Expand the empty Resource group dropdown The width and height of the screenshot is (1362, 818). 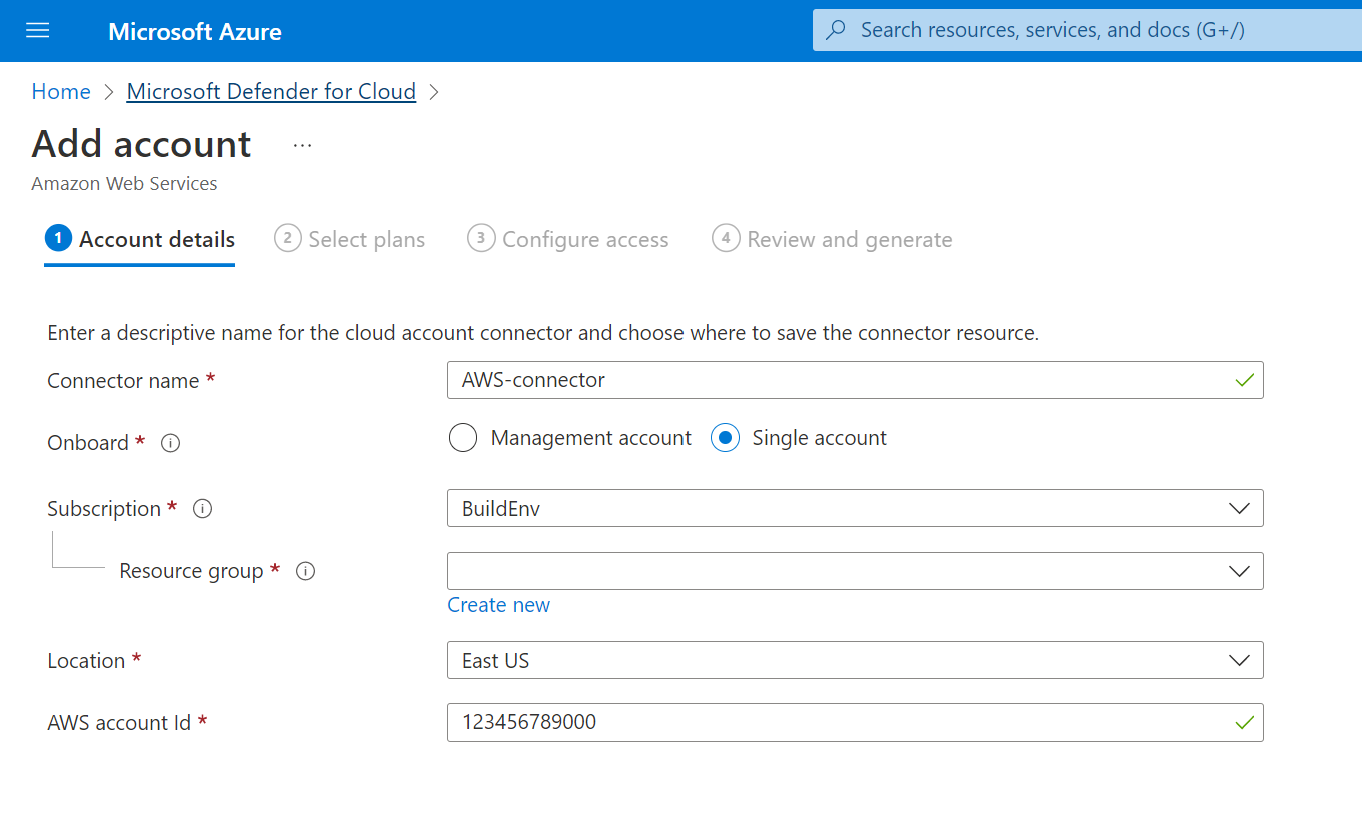(x=855, y=571)
